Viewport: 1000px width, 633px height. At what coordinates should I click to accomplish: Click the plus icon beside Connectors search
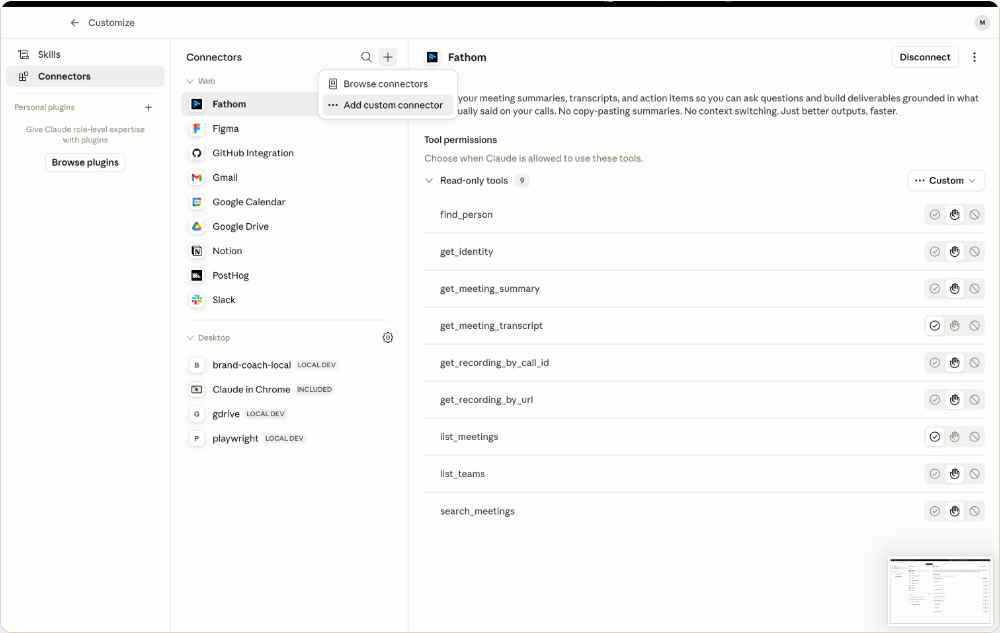[x=388, y=57]
